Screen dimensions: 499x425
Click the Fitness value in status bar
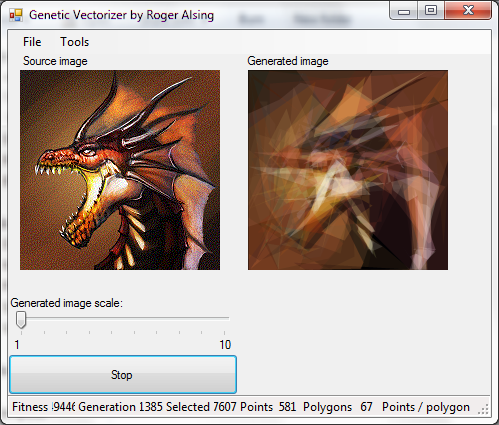pos(64,407)
